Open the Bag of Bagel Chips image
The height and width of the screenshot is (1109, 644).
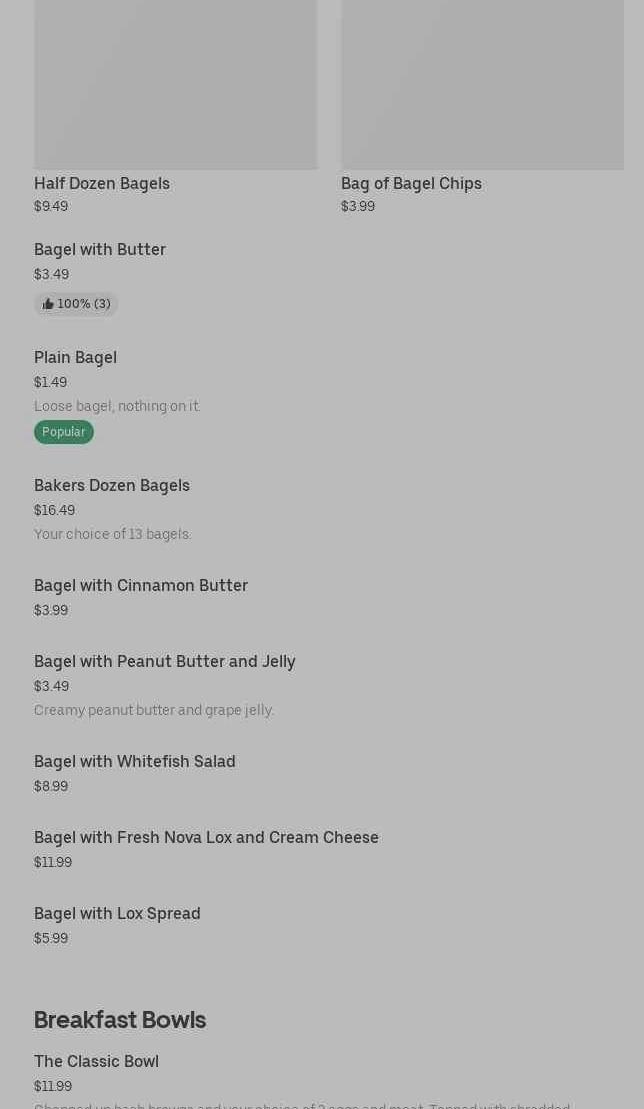tap(482, 85)
